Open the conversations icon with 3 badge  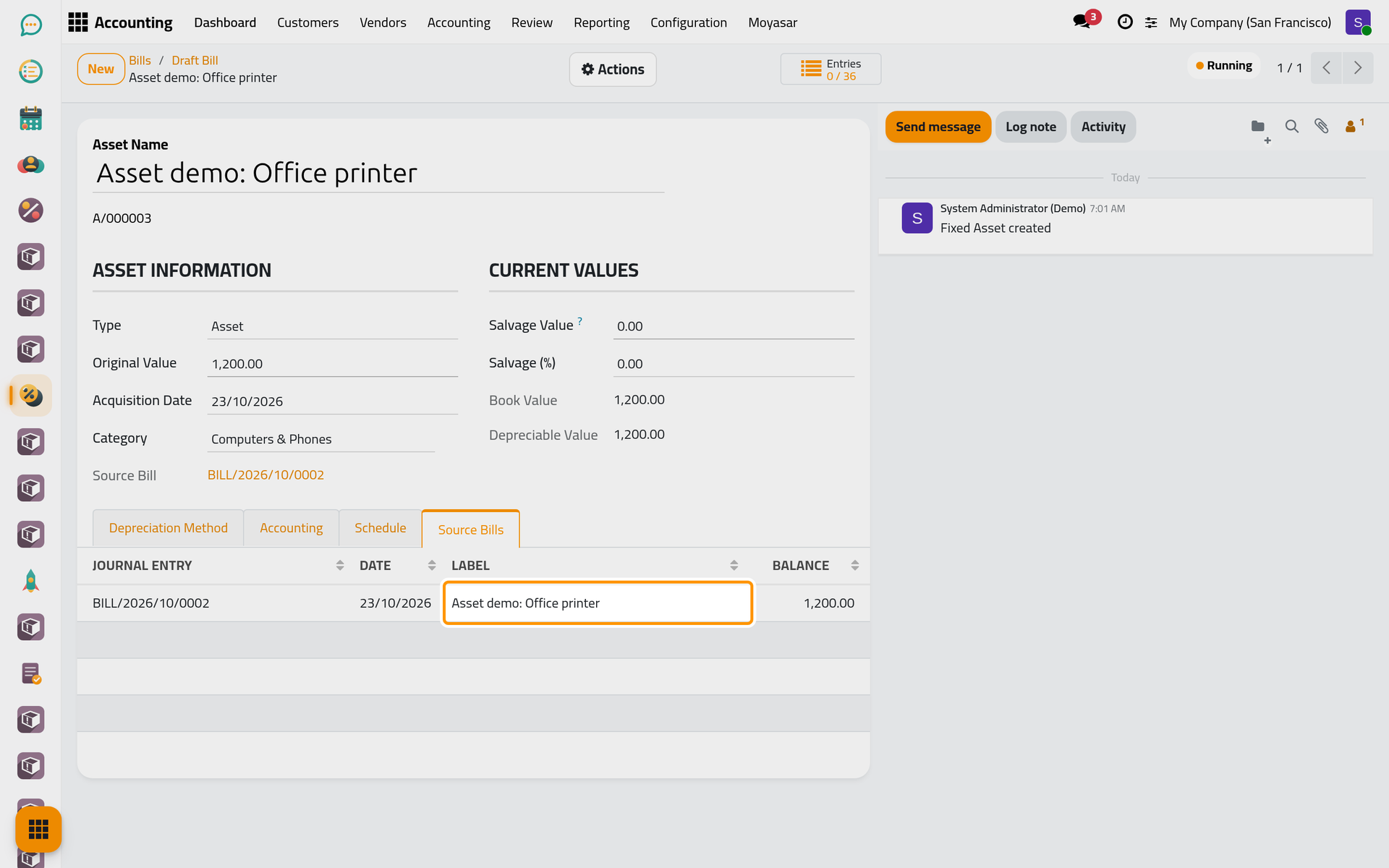[x=1084, y=21]
